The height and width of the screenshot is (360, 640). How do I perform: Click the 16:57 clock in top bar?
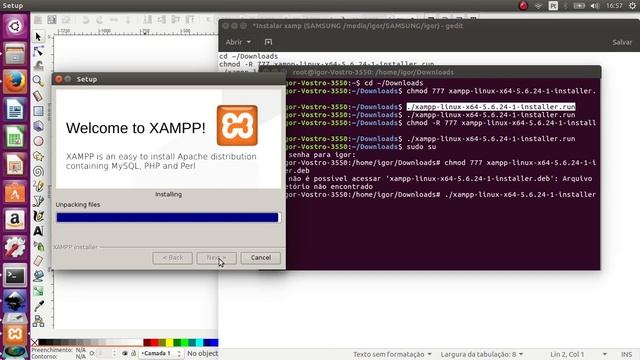[x=614, y=6]
